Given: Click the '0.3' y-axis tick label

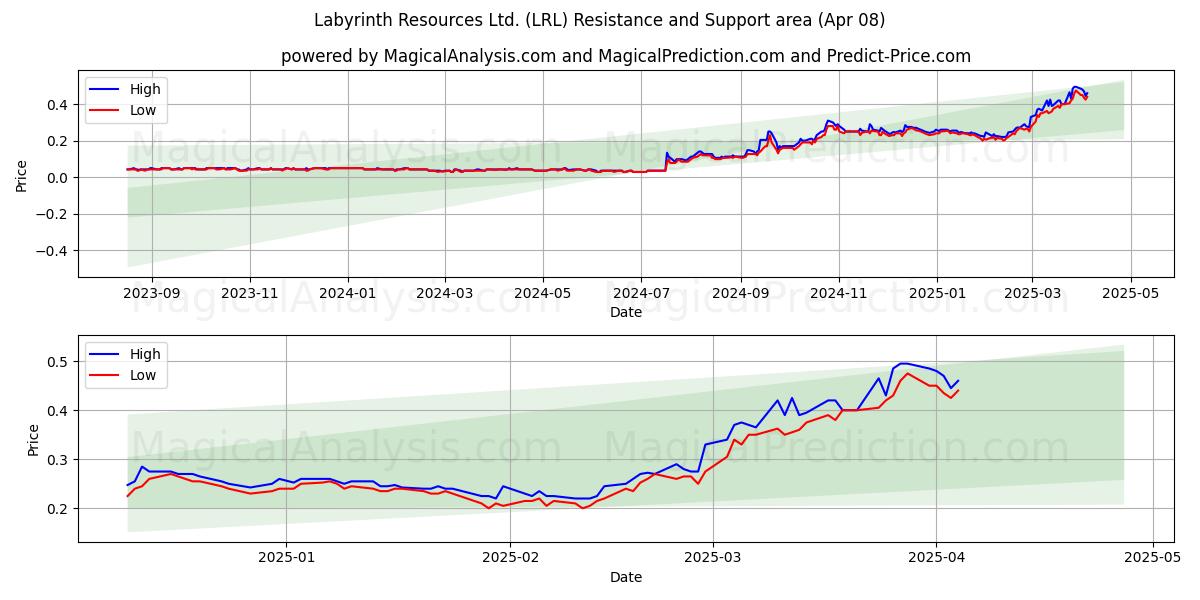Looking at the screenshot, I should point(59,460).
